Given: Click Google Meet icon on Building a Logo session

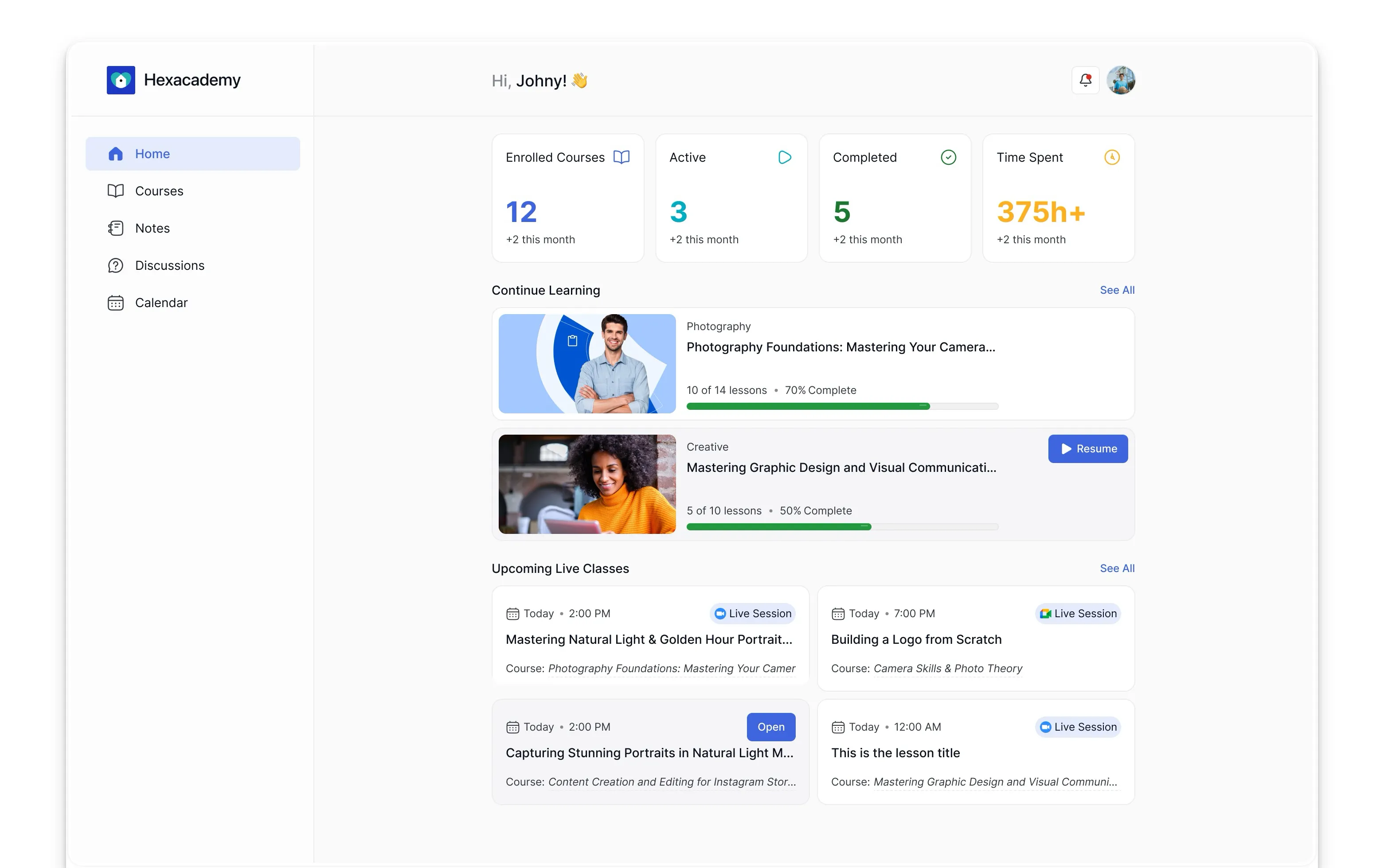Looking at the screenshot, I should click(x=1045, y=614).
